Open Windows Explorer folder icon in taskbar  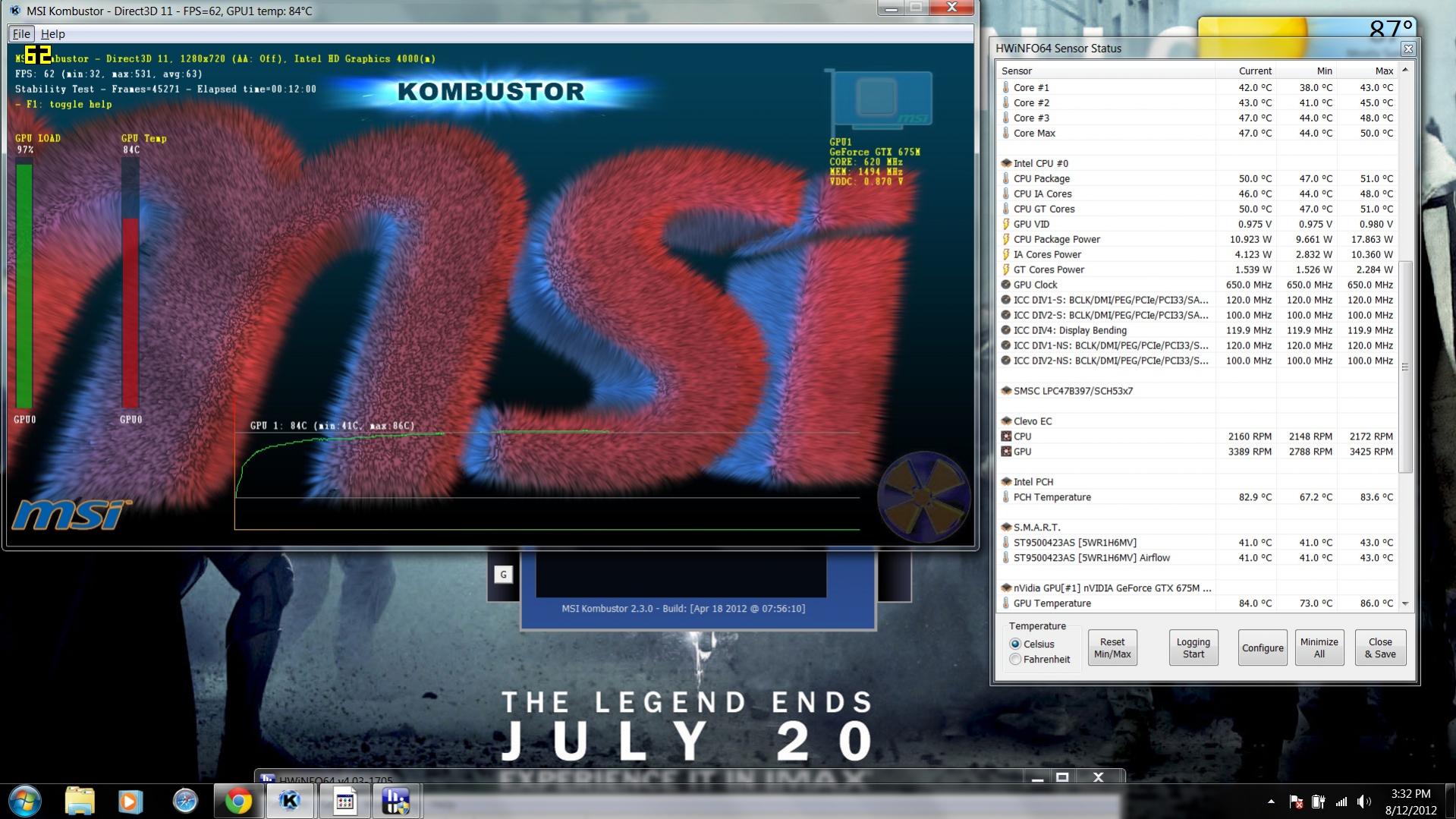coord(80,801)
